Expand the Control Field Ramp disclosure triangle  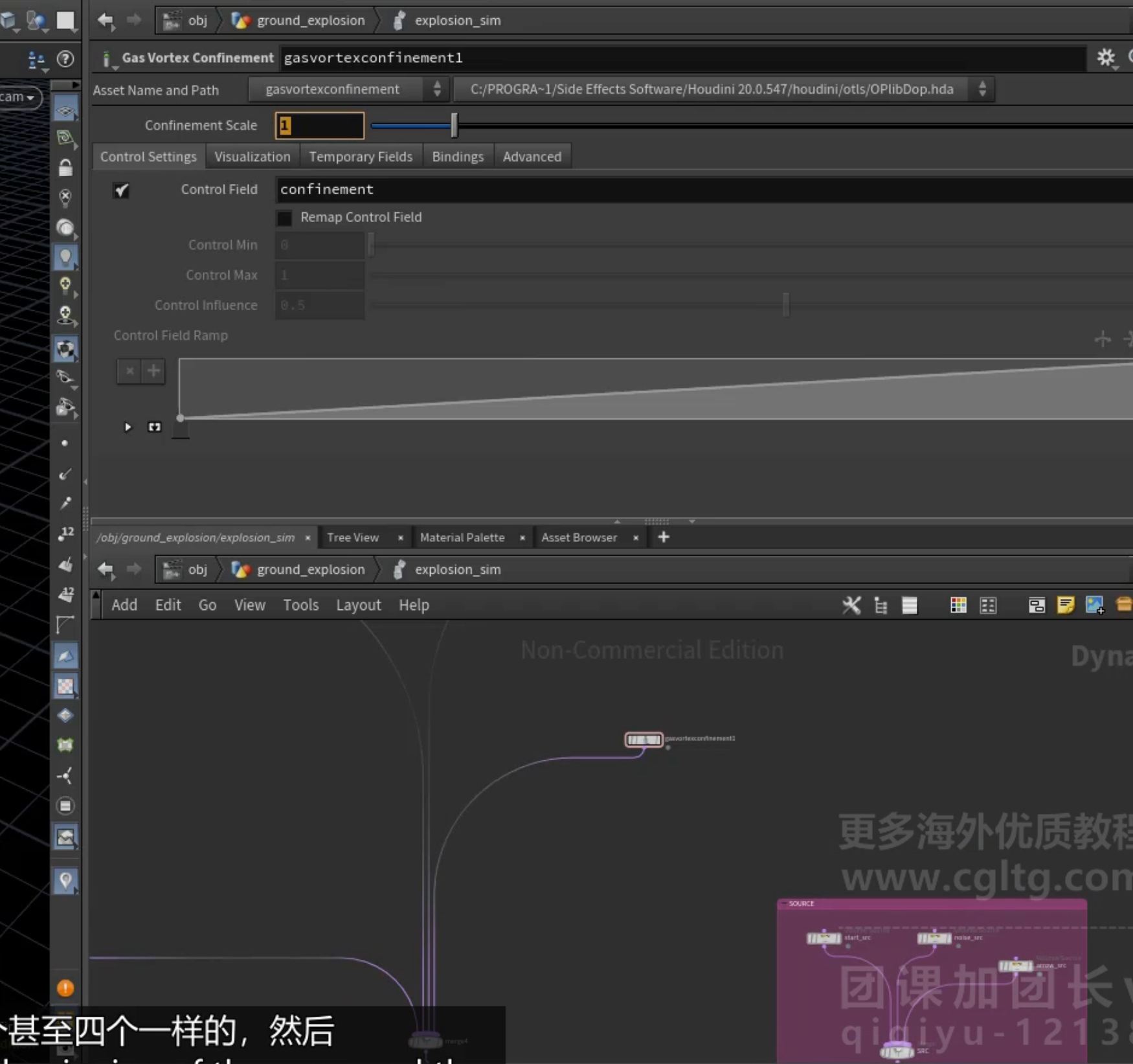128,427
